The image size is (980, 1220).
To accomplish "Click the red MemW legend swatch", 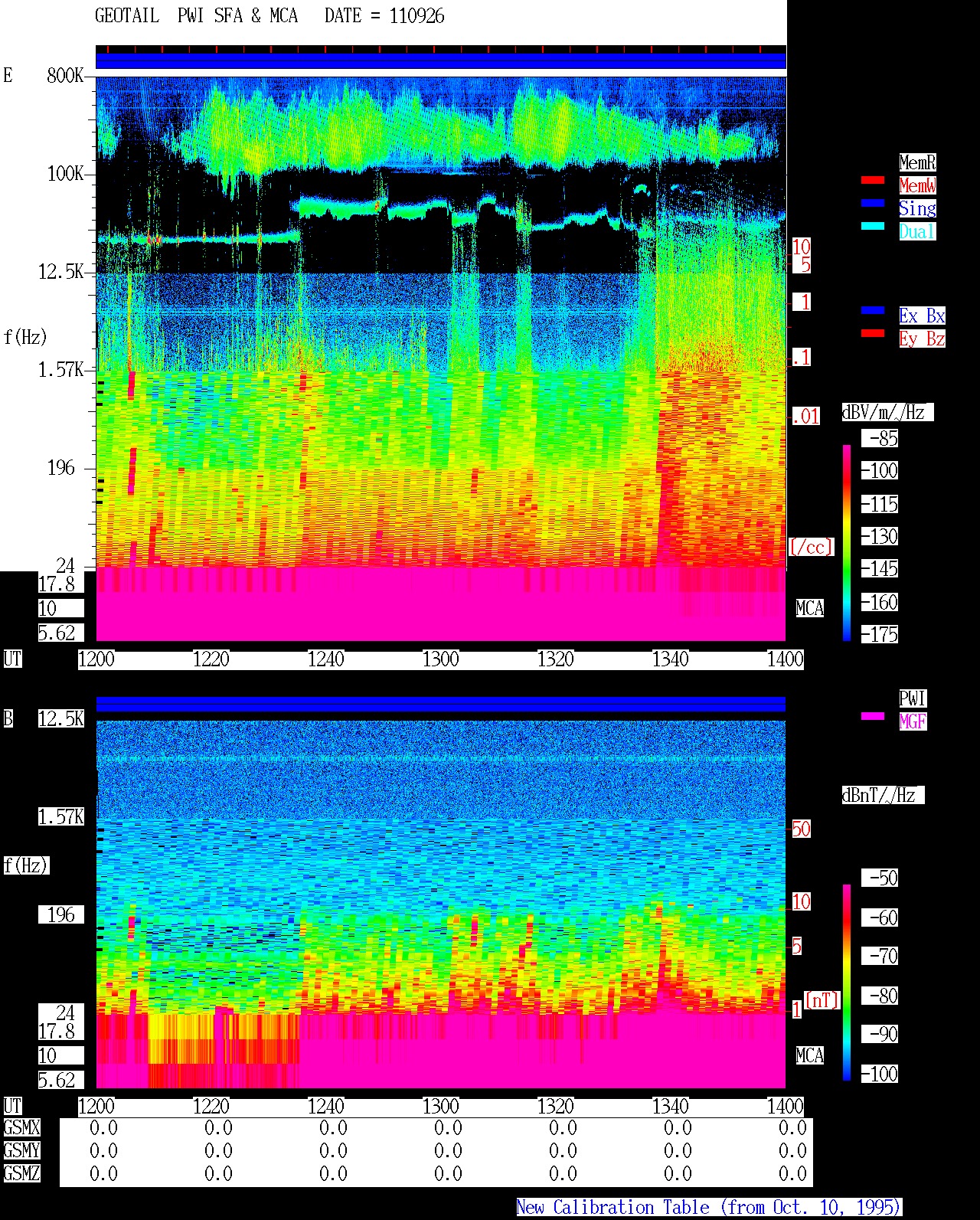I will (x=873, y=180).
